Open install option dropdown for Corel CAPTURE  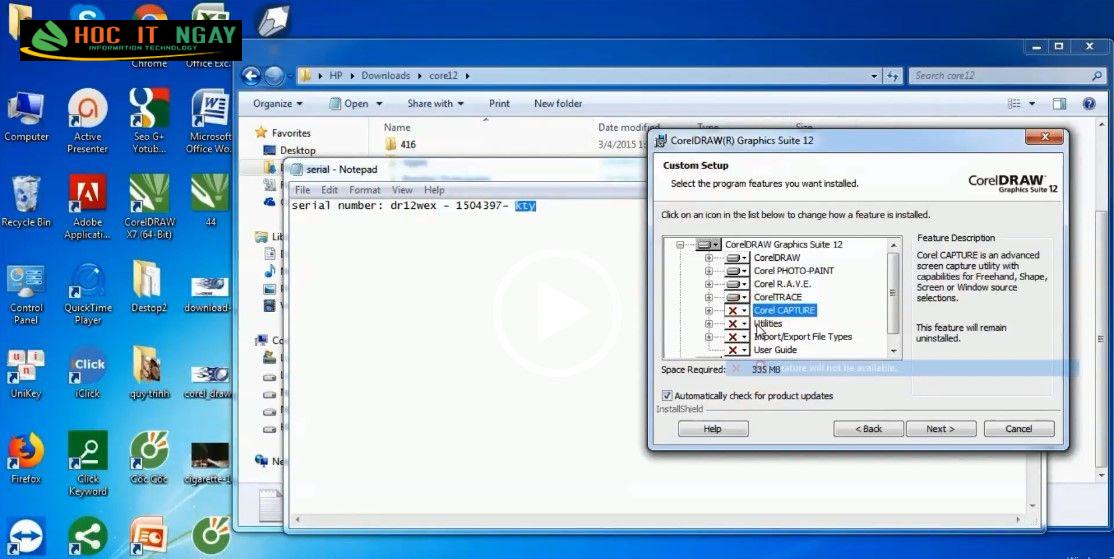pyautogui.click(x=736, y=310)
